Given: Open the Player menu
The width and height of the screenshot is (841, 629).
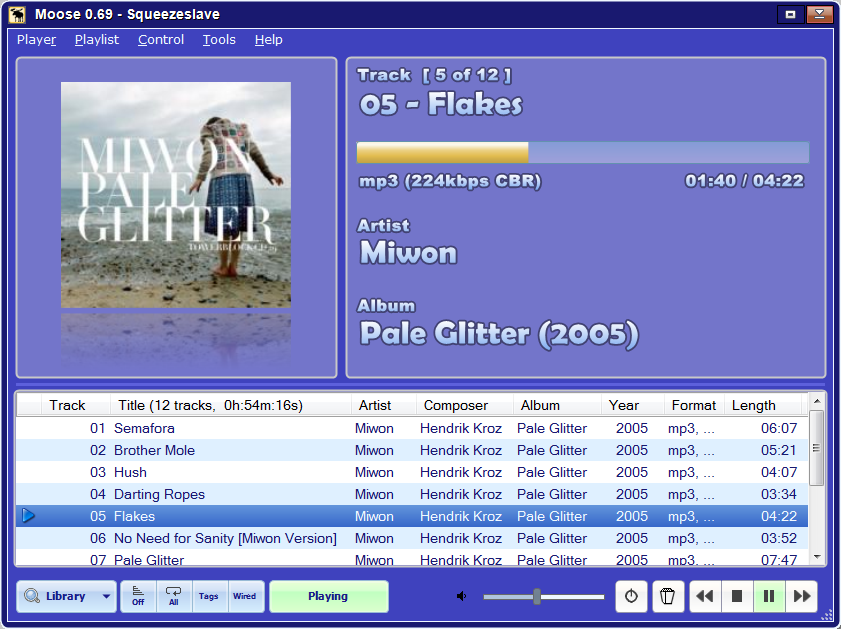Looking at the screenshot, I should point(36,40).
